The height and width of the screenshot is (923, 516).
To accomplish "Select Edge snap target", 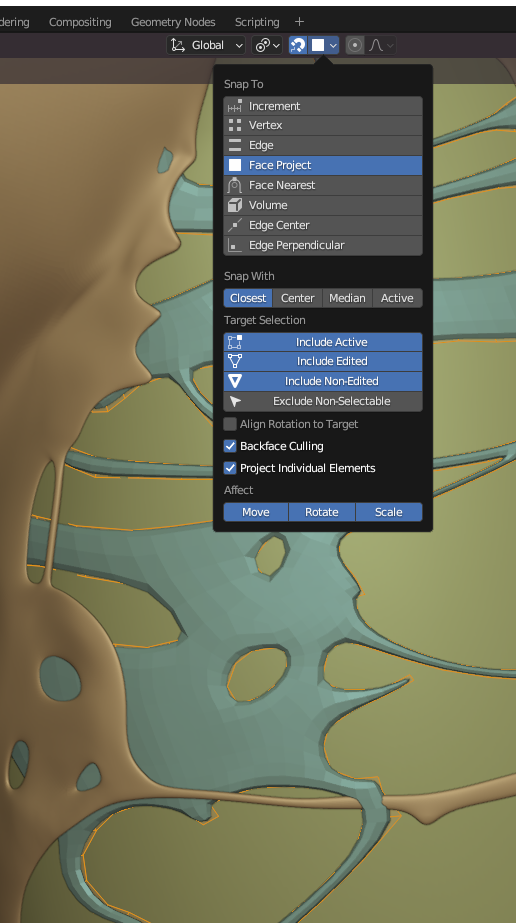I will pyautogui.click(x=323, y=145).
